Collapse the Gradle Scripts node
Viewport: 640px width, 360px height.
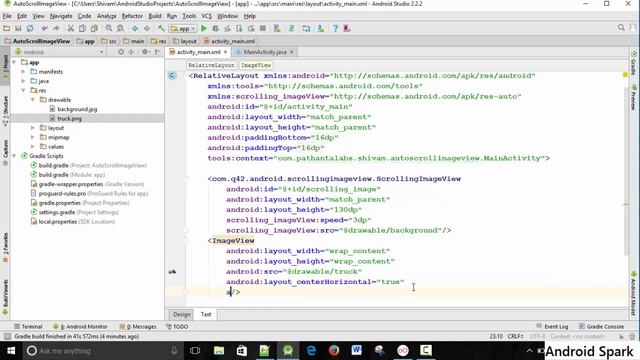click(14, 156)
